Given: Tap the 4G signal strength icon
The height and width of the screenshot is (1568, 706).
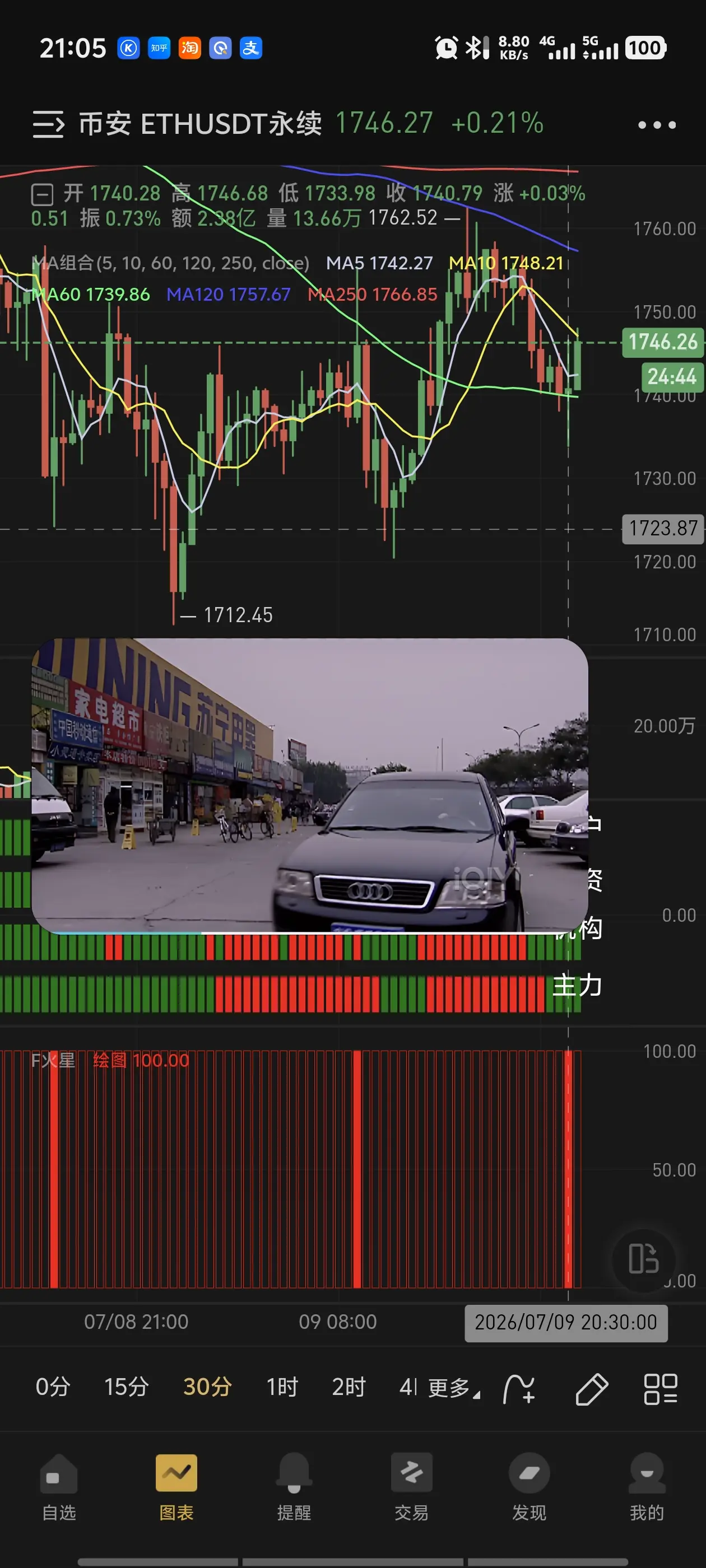Looking at the screenshot, I should pos(558,48).
